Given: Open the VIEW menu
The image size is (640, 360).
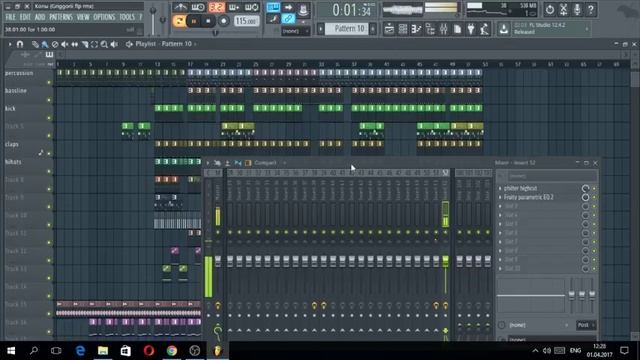Looking at the screenshot, I should (x=83, y=17).
